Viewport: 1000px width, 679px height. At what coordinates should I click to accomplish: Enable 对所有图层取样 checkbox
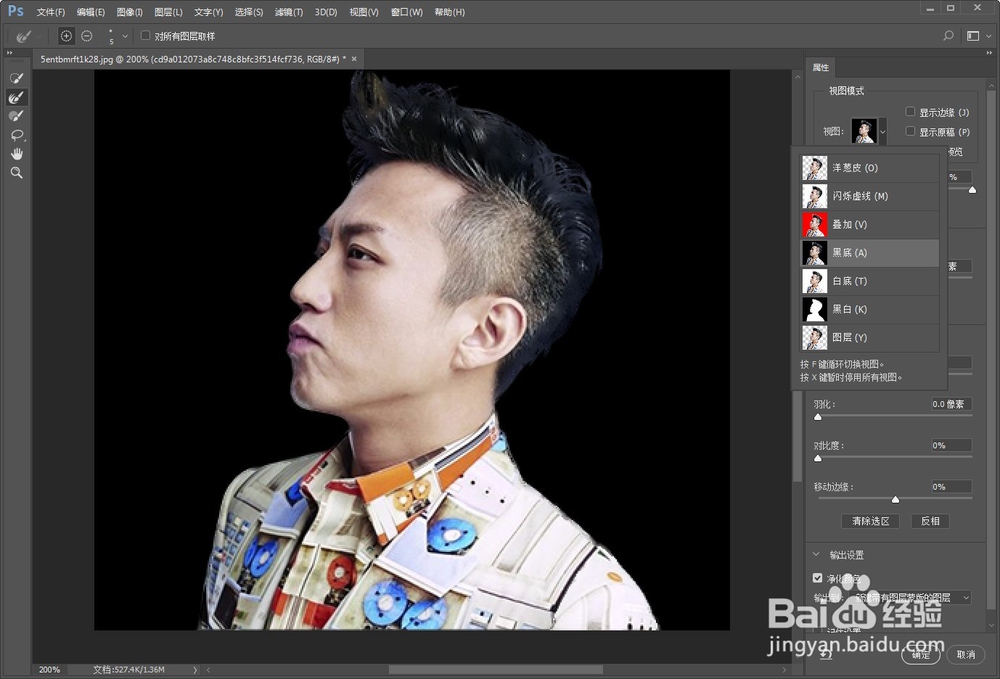click(145, 36)
